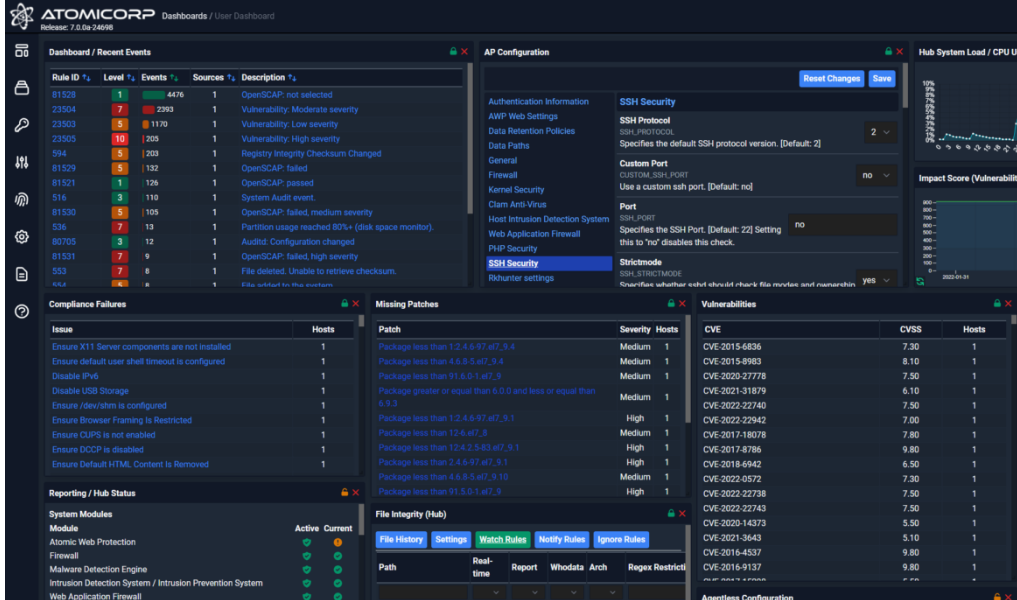Change the Strictmode dropdown value

click(x=876, y=280)
